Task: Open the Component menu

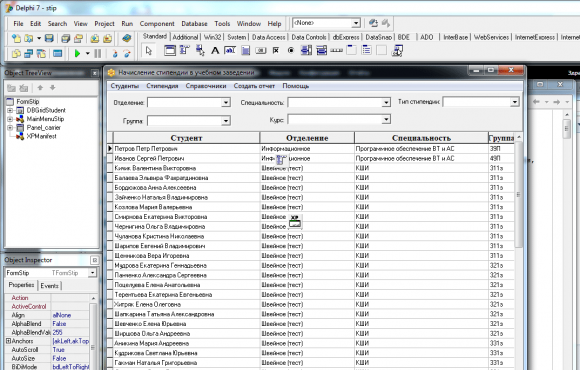Action: click(x=157, y=24)
